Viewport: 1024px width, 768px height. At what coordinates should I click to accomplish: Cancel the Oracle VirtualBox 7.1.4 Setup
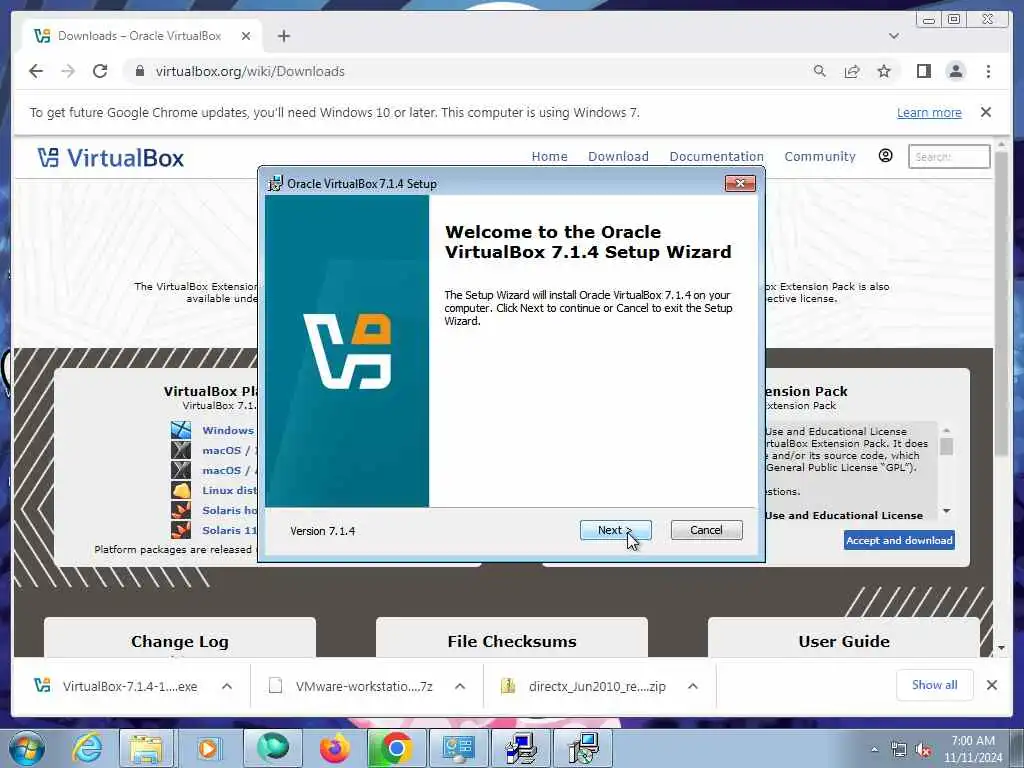(x=707, y=530)
